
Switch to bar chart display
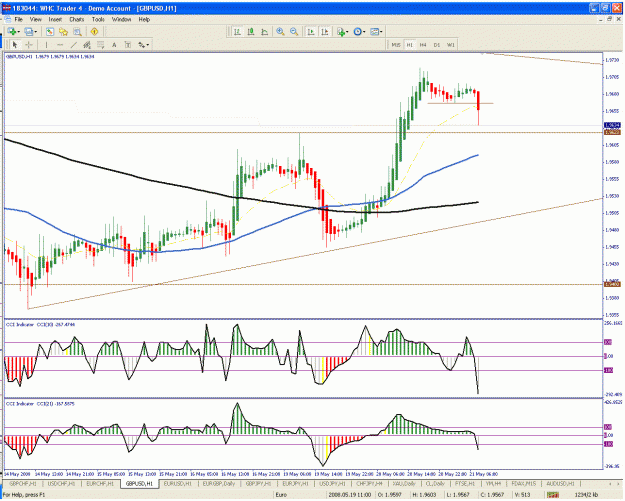237,32
